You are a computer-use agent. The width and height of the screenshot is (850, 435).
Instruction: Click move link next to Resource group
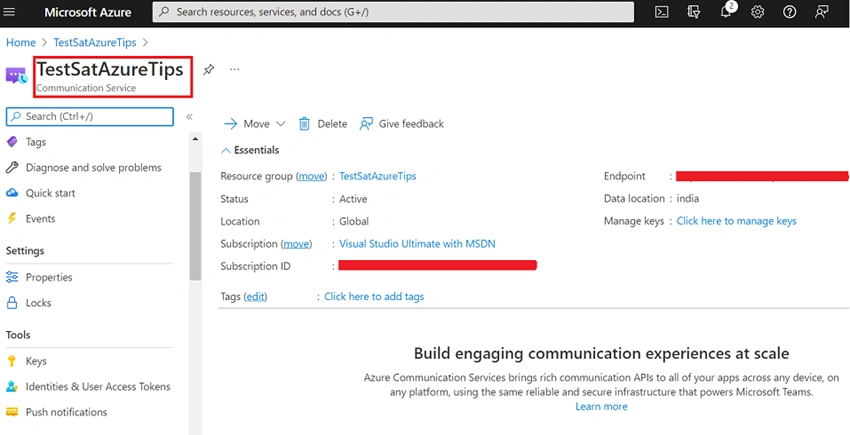(x=312, y=176)
